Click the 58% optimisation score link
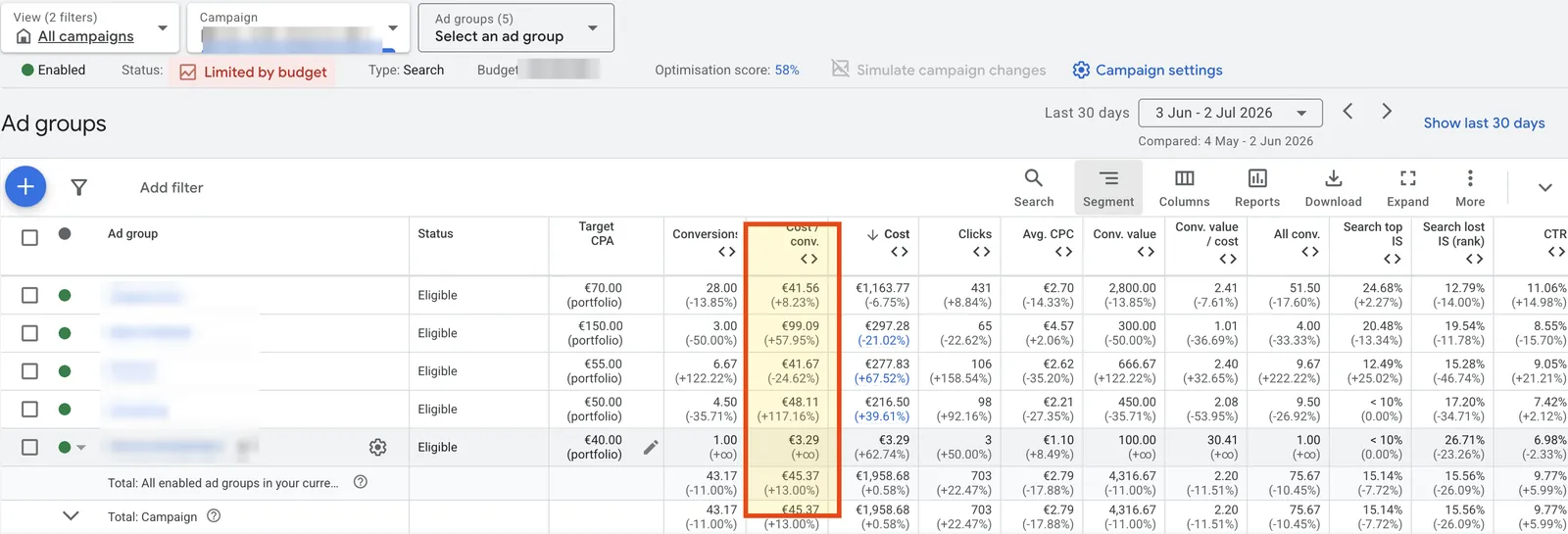 787,70
